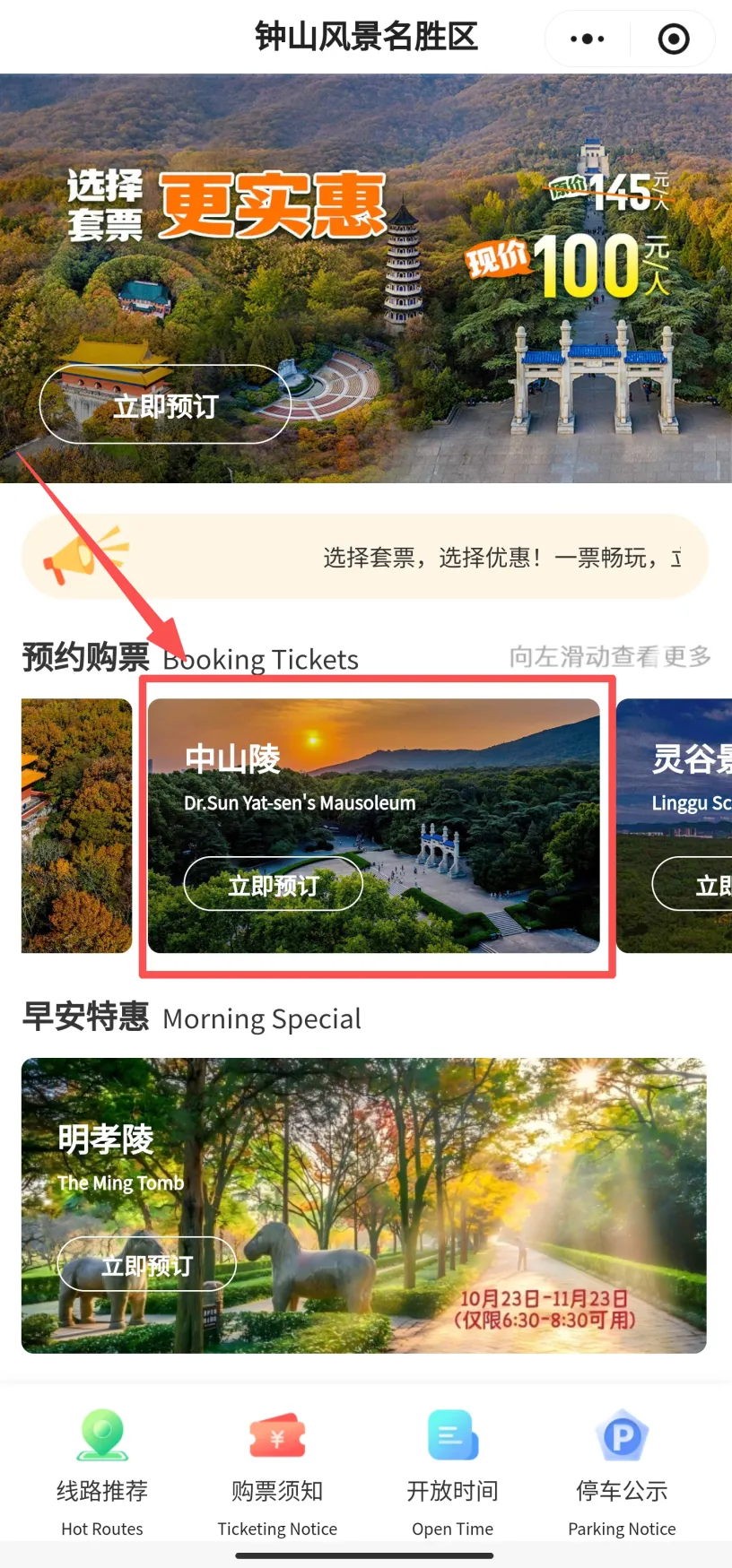Screen dimensions: 732x1568
Task: Book Dr.Sun Yat-sen's Mausoleum with 立即预订
Action: [x=274, y=885]
